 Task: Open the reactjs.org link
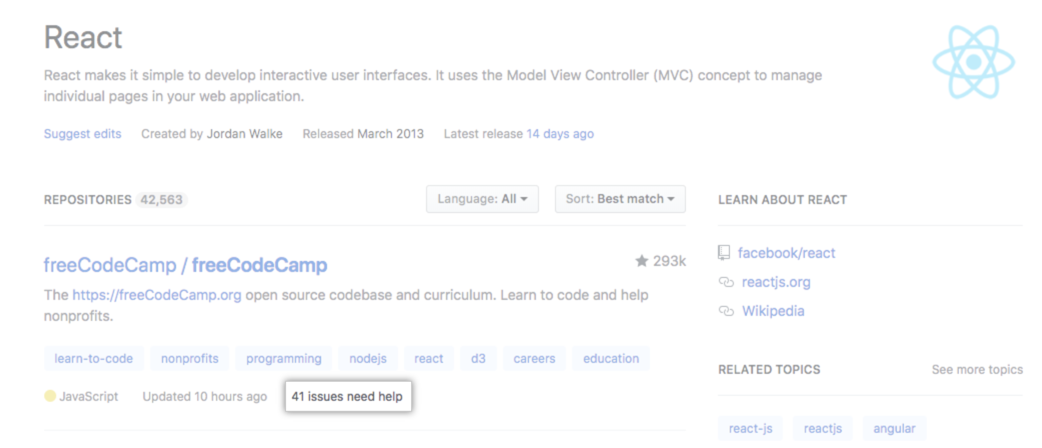[x=776, y=282]
